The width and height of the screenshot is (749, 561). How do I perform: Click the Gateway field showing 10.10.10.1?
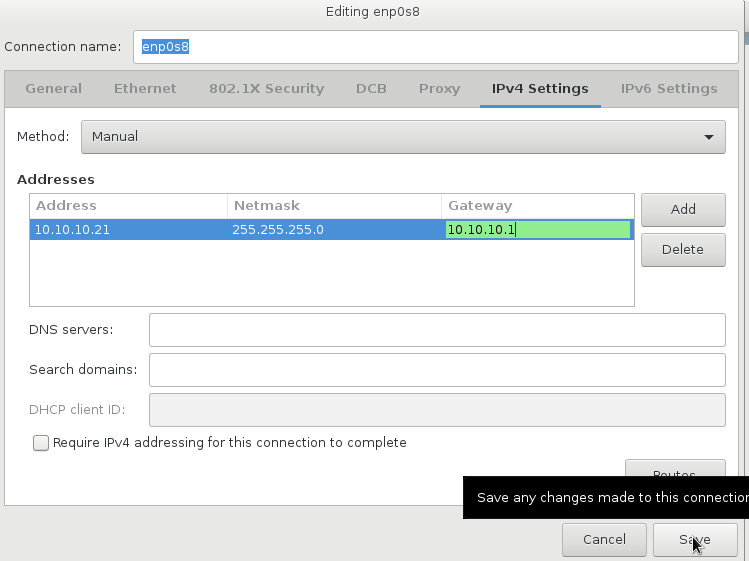pyautogui.click(x=537, y=230)
